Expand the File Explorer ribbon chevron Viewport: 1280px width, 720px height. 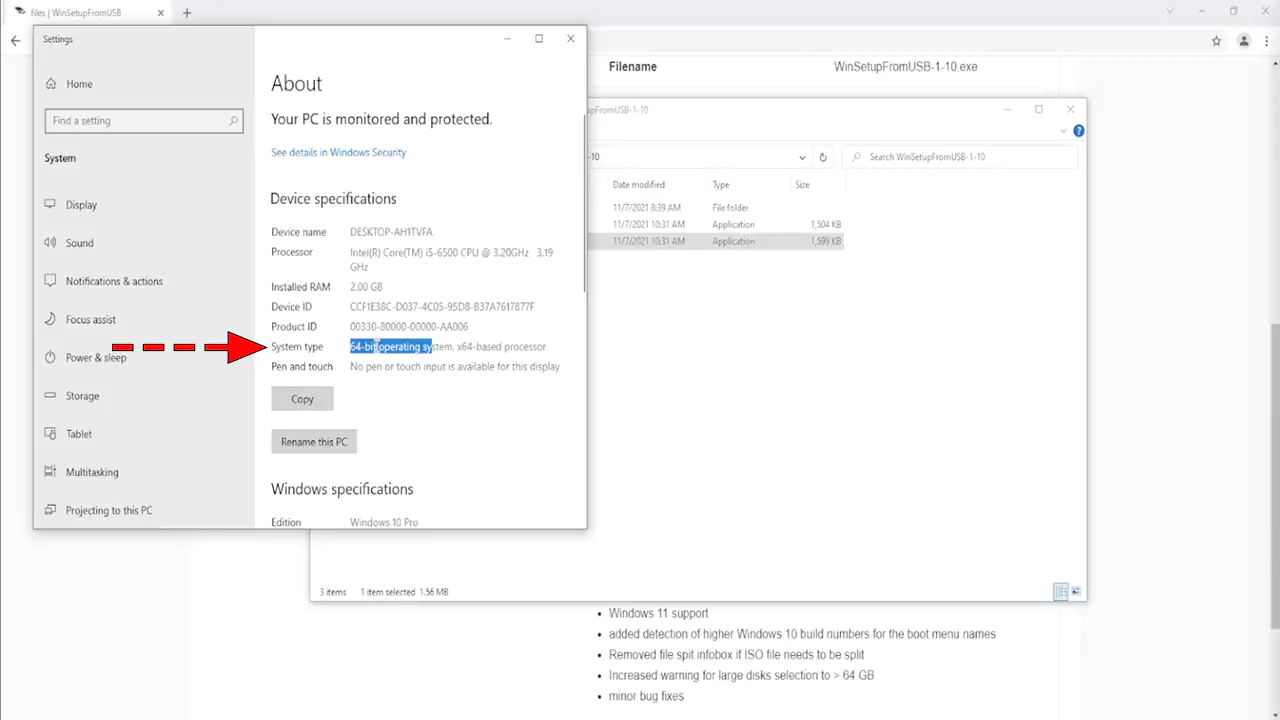tap(1063, 131)
